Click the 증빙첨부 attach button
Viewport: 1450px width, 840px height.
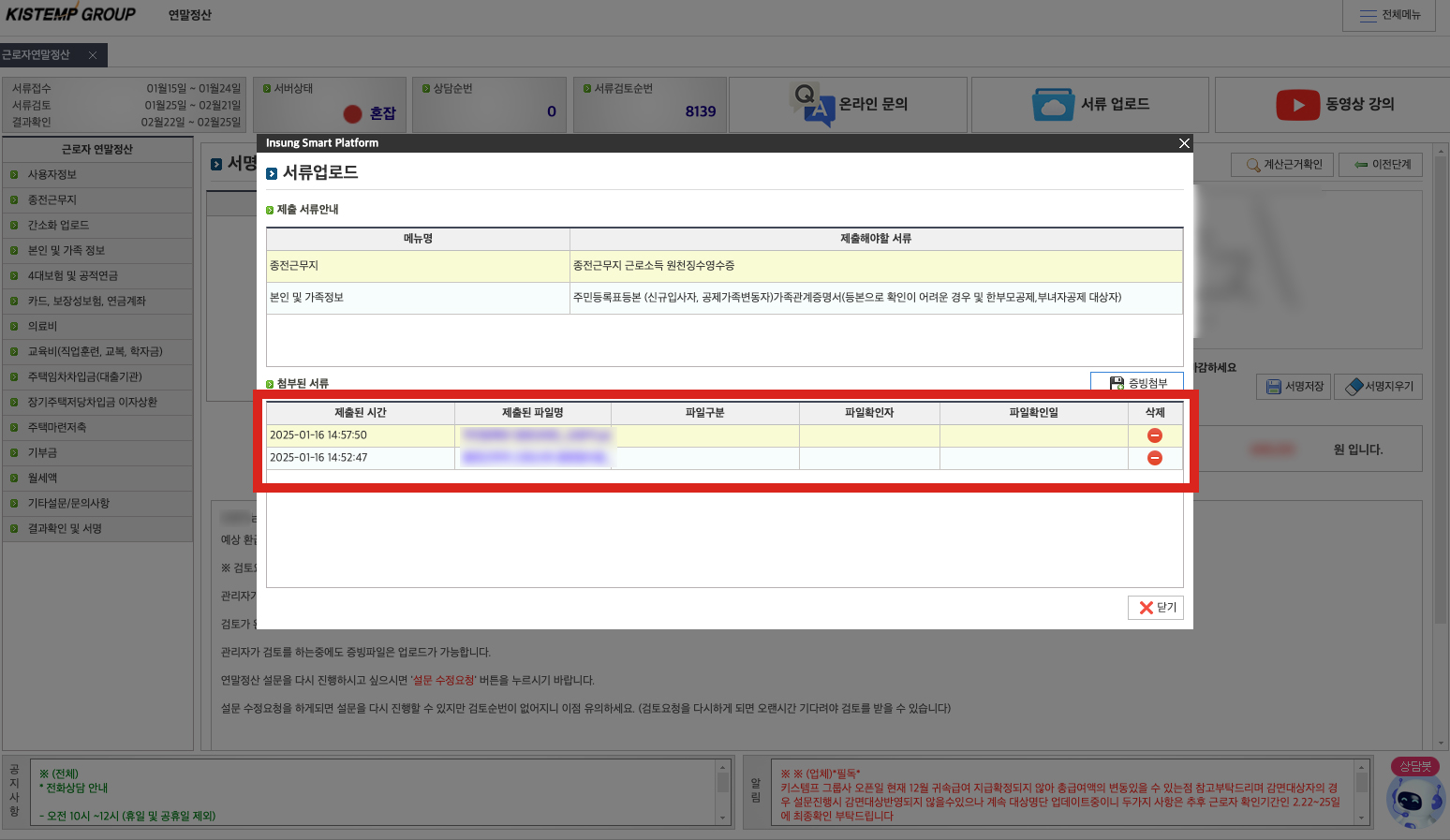coord(1137,383)
